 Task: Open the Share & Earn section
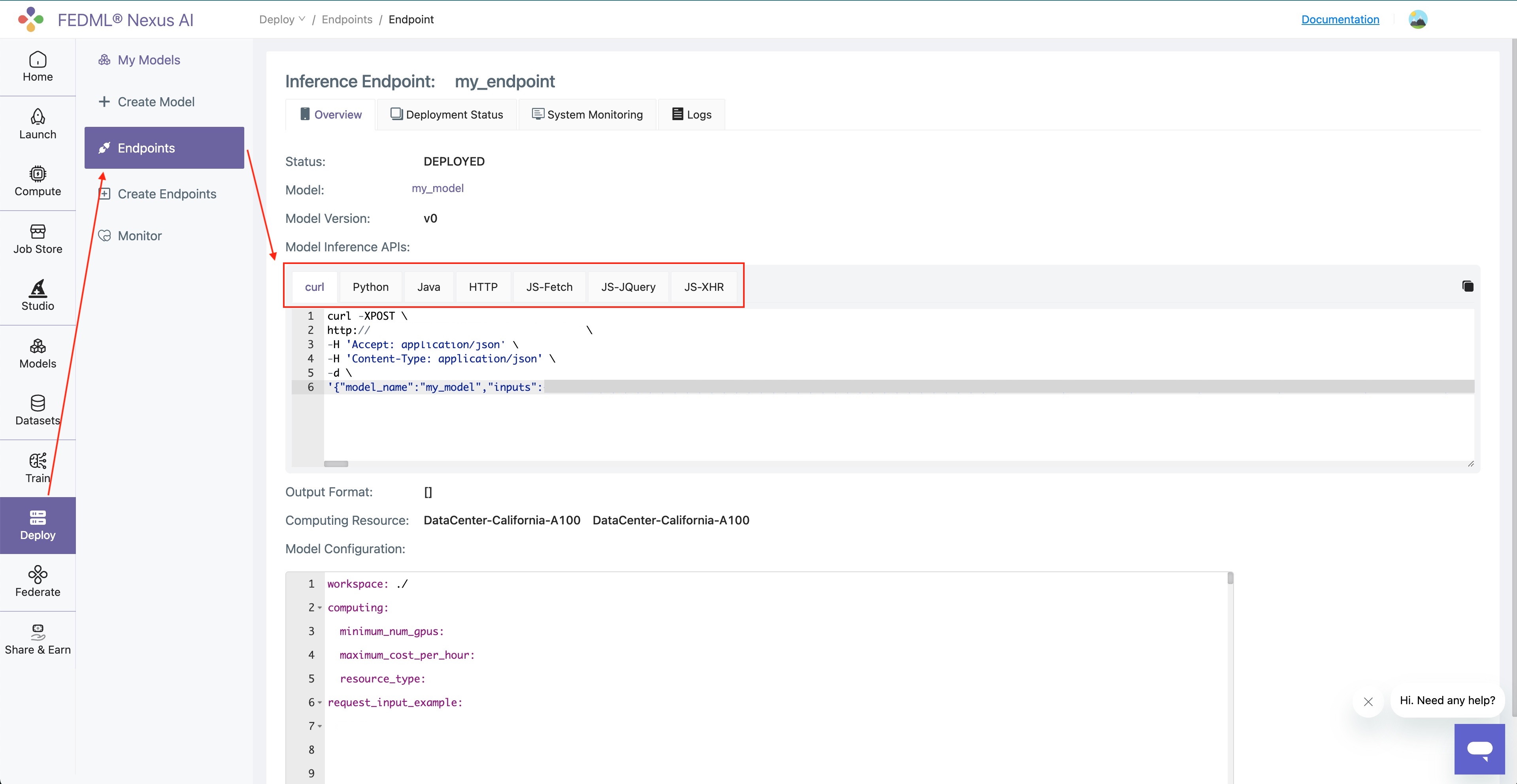click(x=38, y=640)
